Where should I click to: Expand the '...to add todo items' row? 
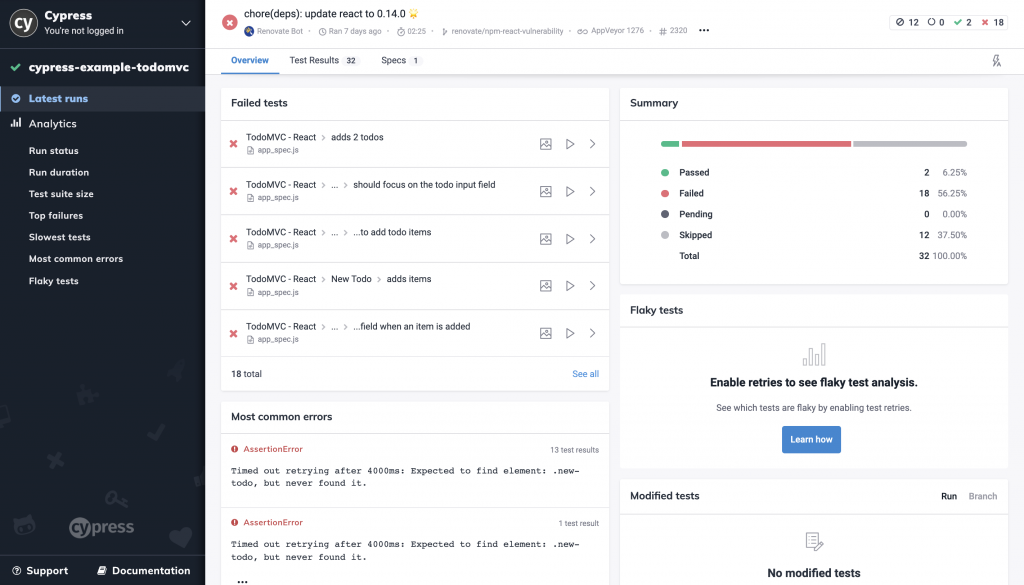(x=592, y=239)
